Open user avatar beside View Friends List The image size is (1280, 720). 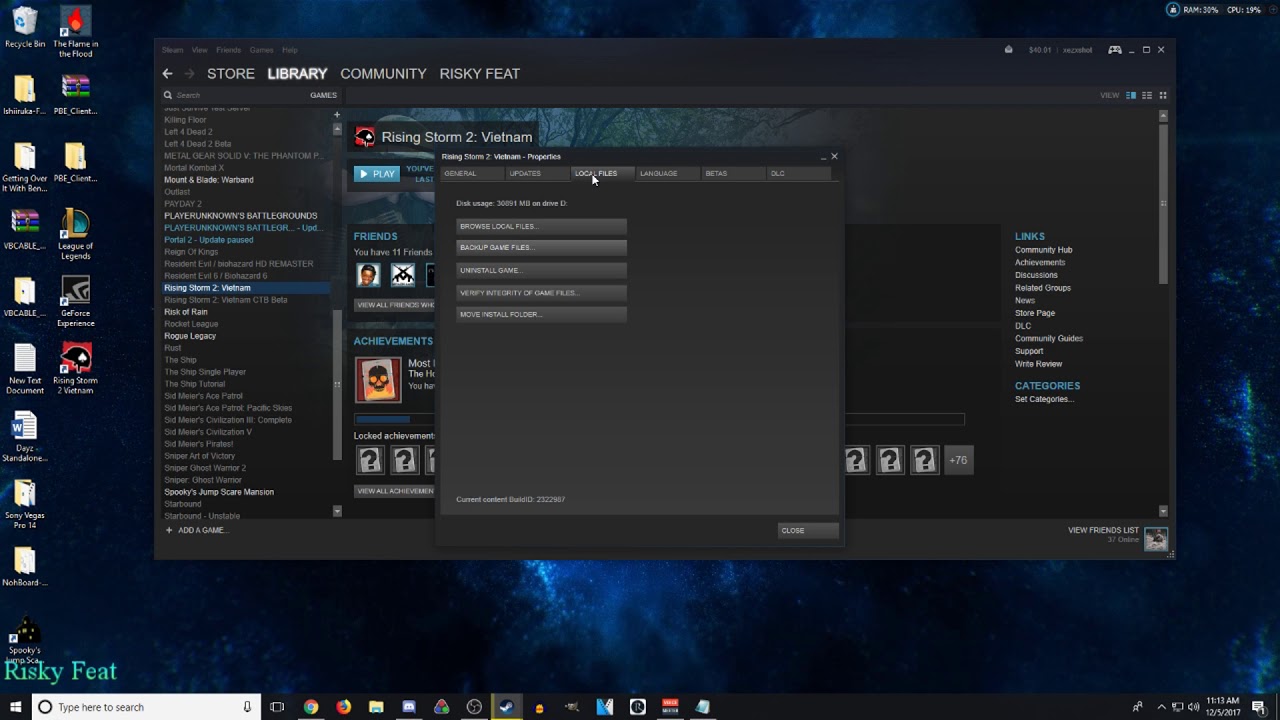click(x=1156, y=537)
